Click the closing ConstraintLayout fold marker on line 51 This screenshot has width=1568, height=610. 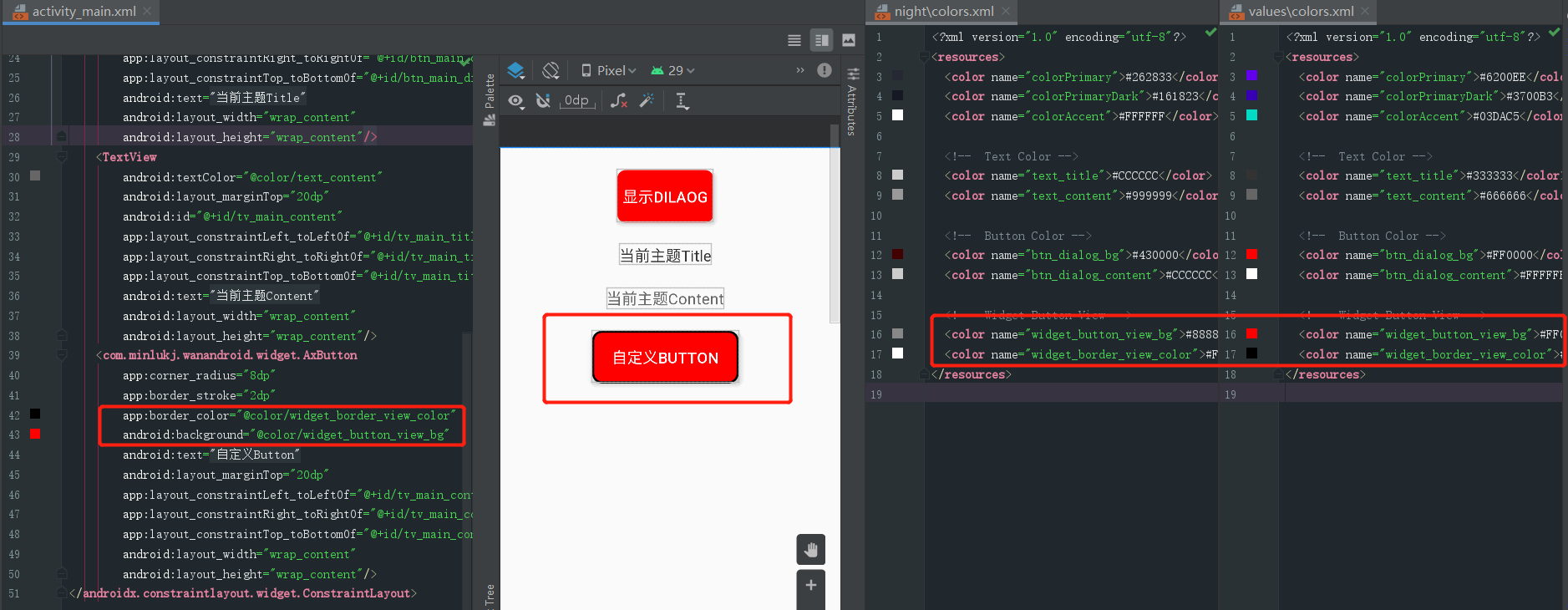point(62,592)
